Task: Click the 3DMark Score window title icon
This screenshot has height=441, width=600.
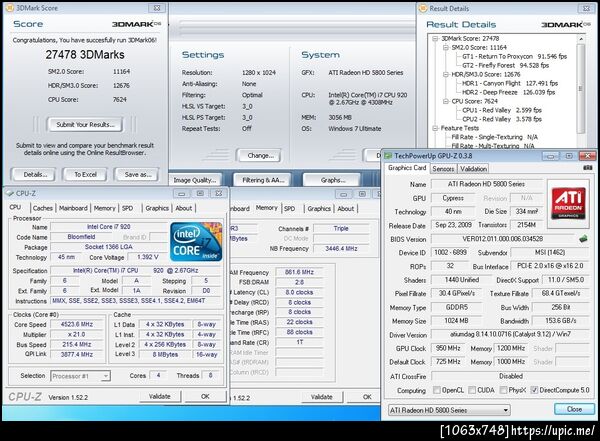Action: pyautogui.click(x=10, y=8)
